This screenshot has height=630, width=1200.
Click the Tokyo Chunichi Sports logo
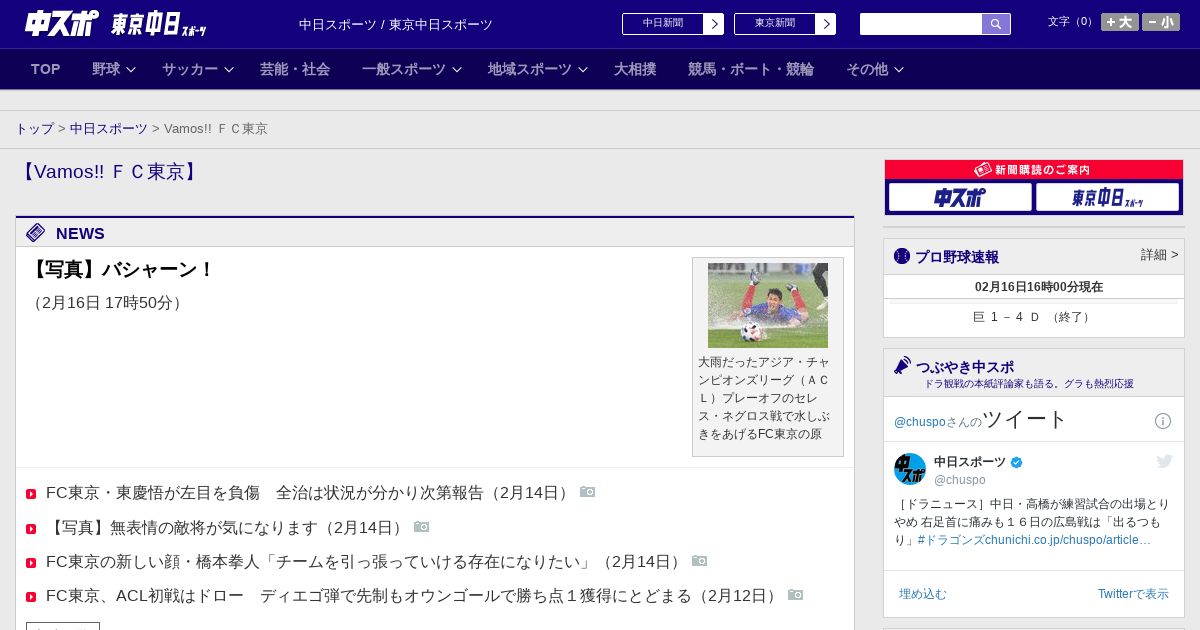click(x=158, y=24)
